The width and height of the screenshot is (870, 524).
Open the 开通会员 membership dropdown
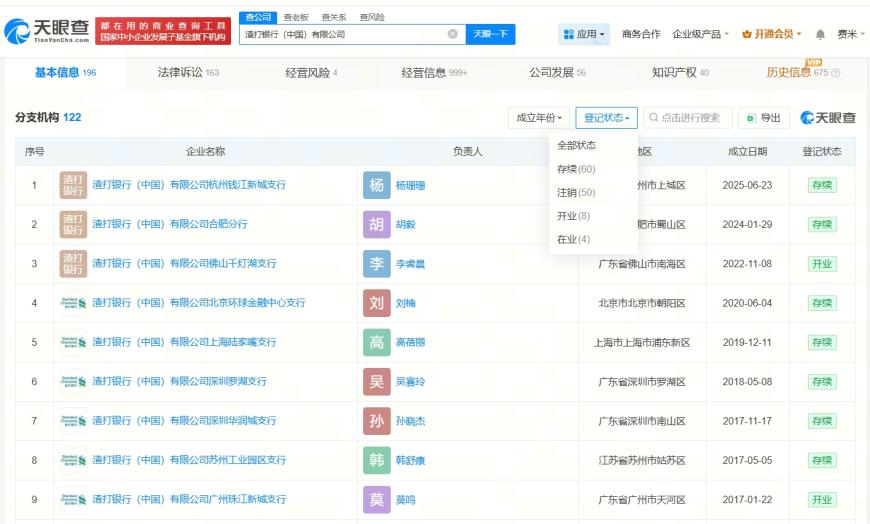pyautogui.click(x=772, y=34)
